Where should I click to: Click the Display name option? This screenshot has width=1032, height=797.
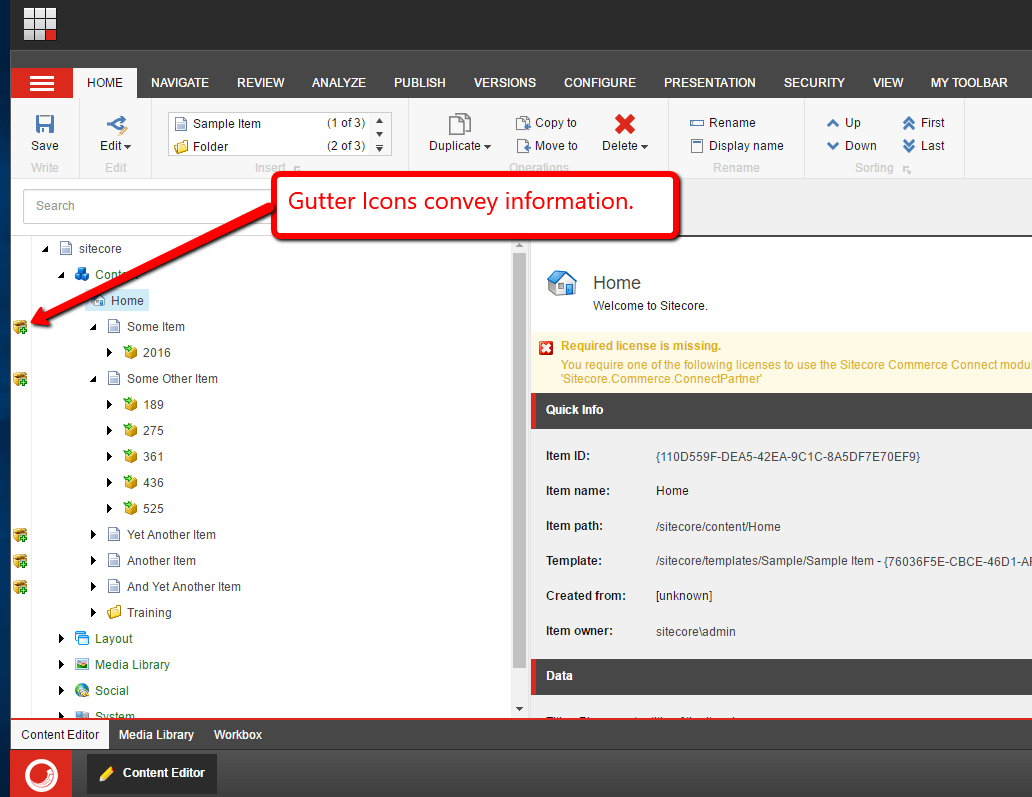pos(736,146)
